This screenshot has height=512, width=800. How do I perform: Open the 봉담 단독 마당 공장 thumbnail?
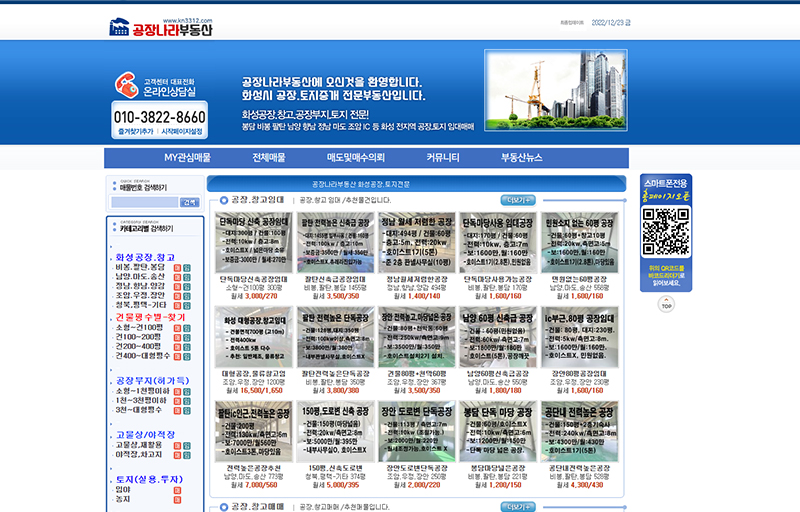pyautogui.click(x=498, y=431)
